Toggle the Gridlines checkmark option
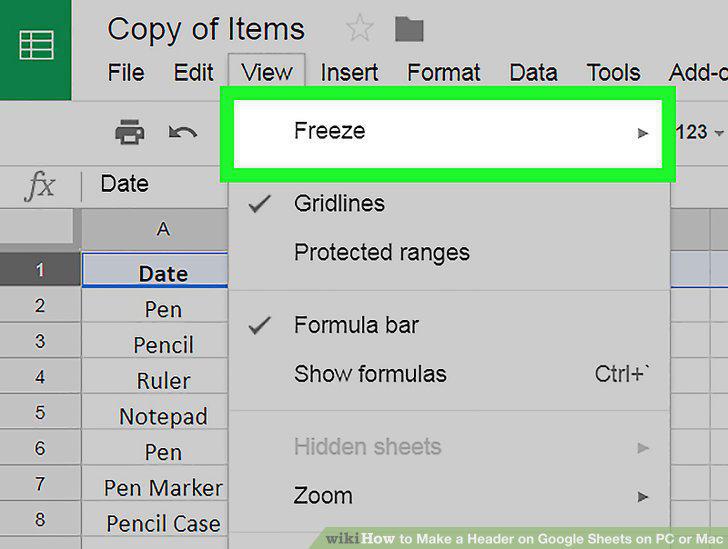Screen dimensions: 728x549 (x=449, y=203)
